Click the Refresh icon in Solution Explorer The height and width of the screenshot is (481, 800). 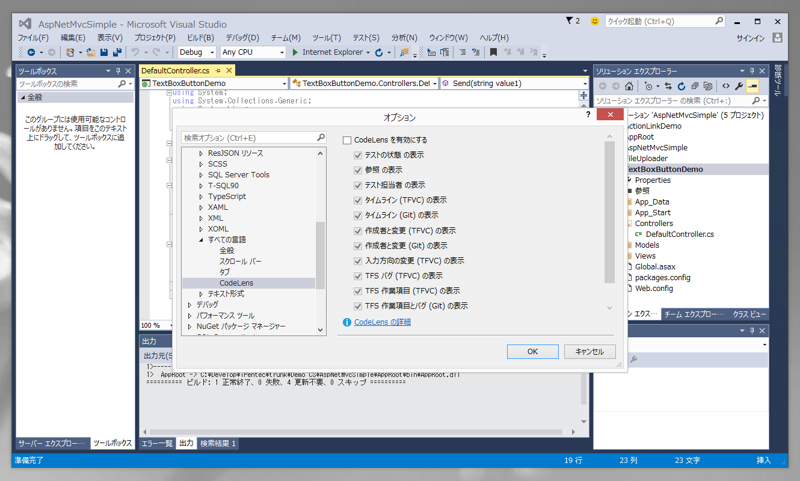point(681,86)
